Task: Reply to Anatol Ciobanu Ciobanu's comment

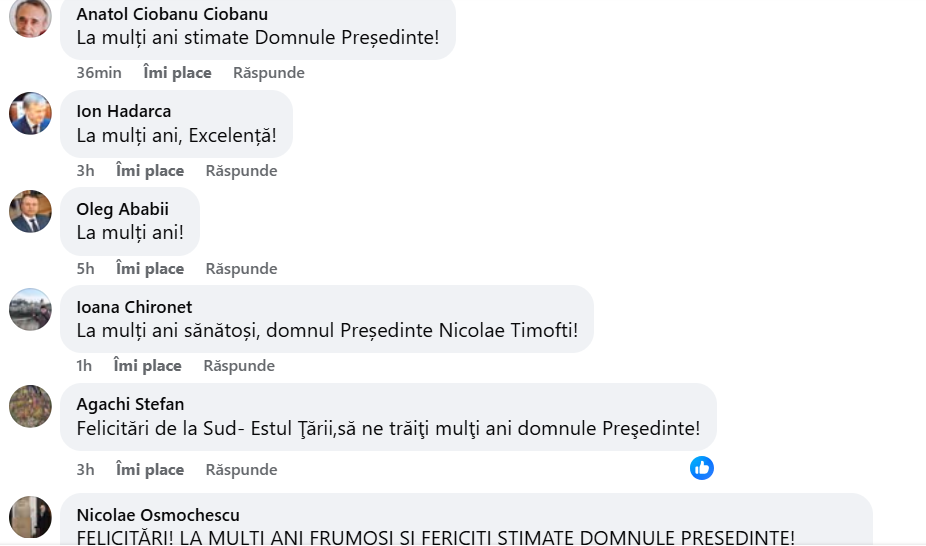Action: pos(269,73)
